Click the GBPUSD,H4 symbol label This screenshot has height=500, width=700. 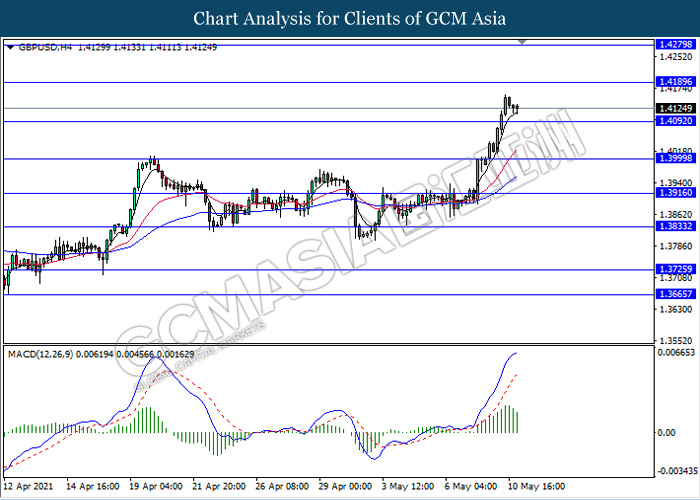[40, 47]
